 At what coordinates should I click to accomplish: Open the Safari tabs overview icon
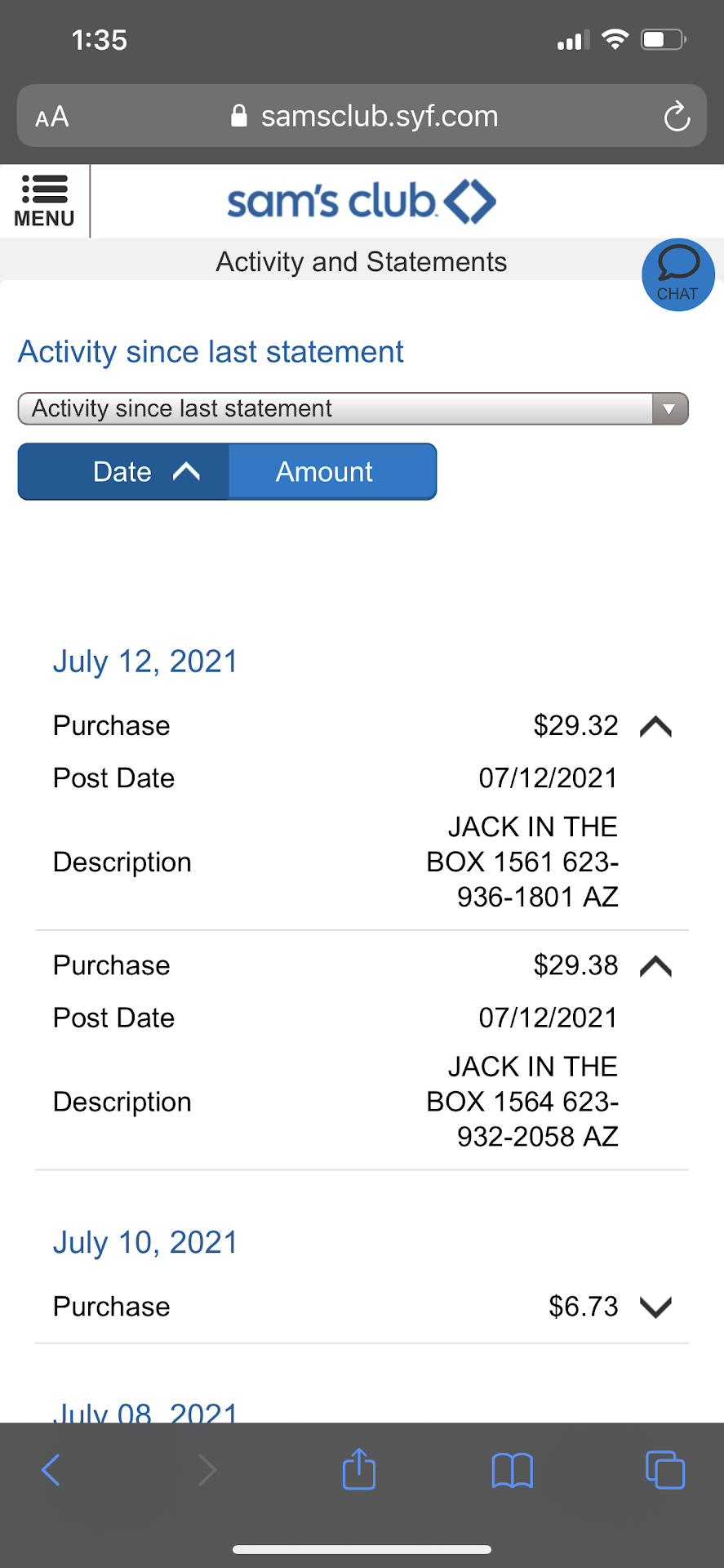[664, 1470]
